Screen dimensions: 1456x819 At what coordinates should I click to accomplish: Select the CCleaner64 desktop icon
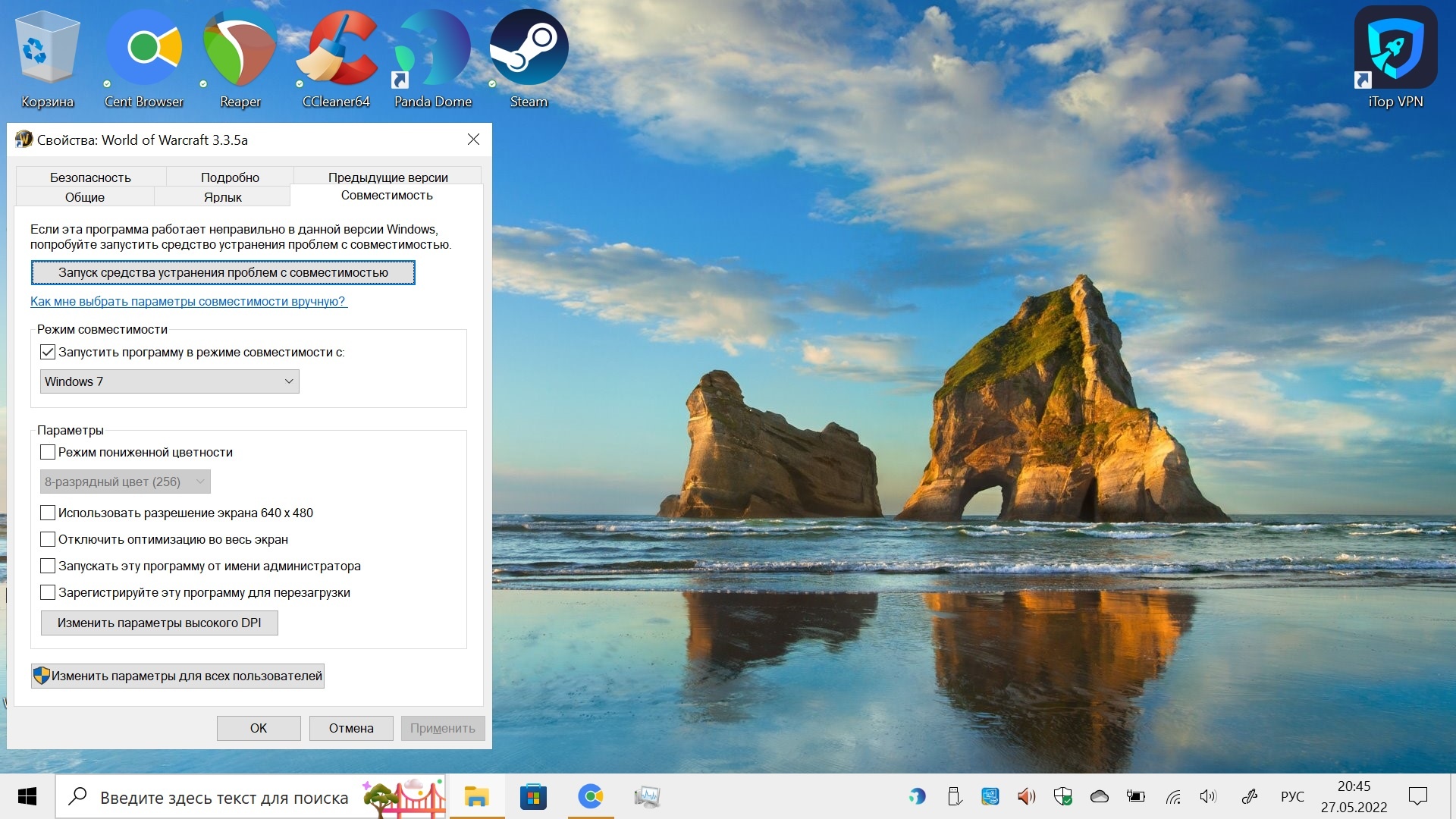point(336,59)
